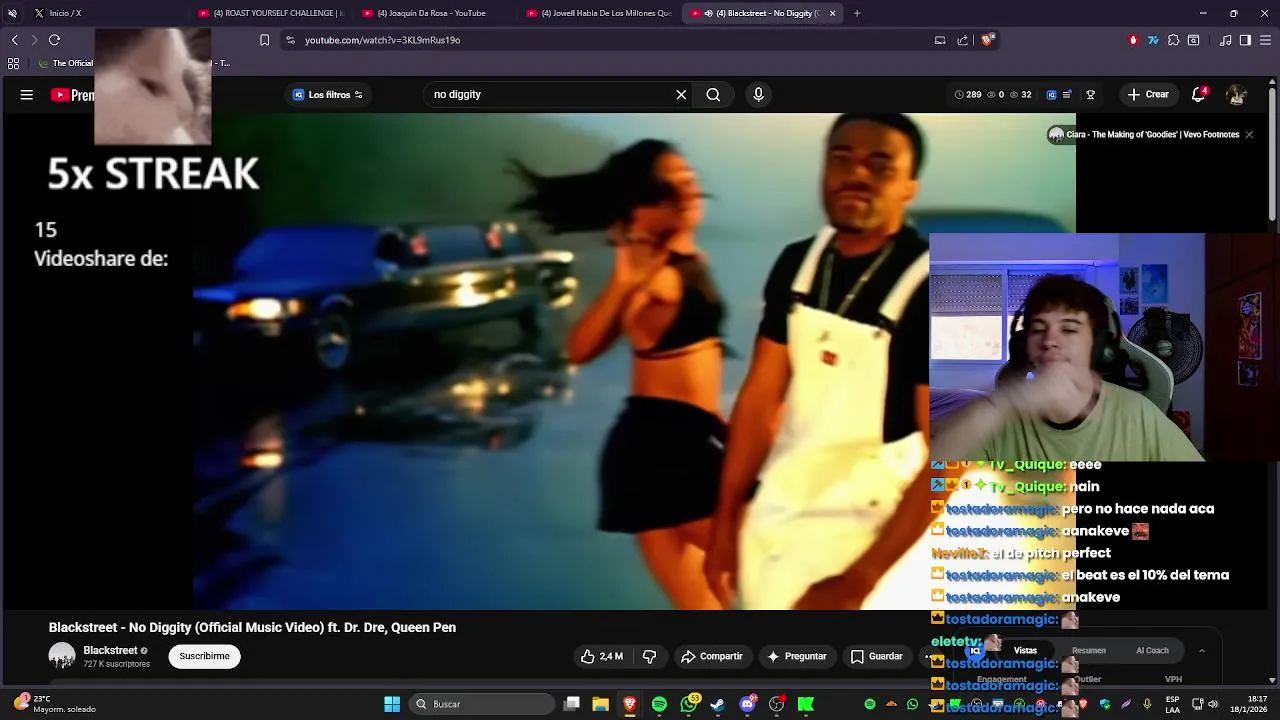Toggle the browser sidebar panel
Image resolution: width=1280 pixels, height=720 pixels.
[x=1245, y=40]
